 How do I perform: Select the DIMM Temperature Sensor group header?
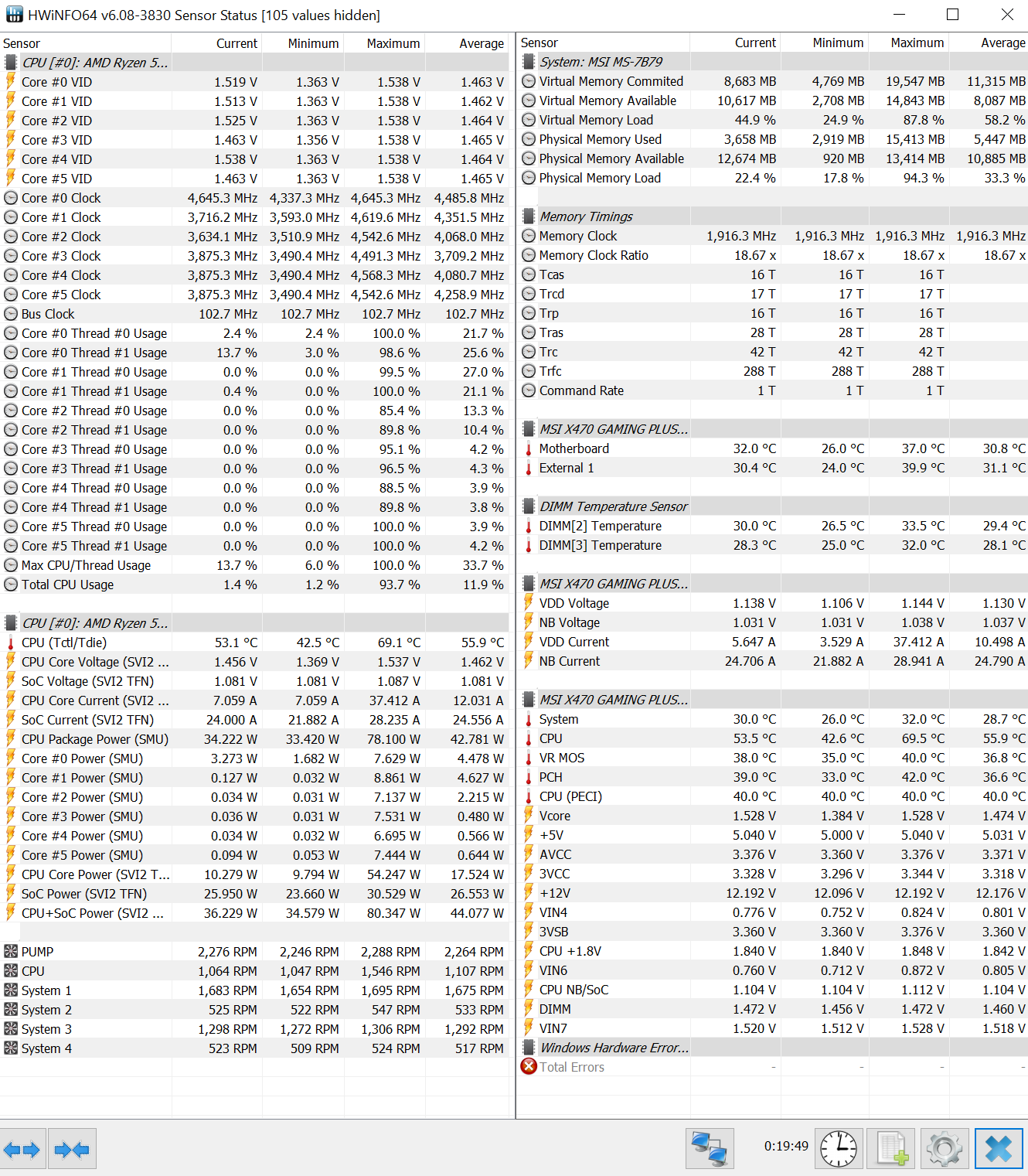[772, 506]
